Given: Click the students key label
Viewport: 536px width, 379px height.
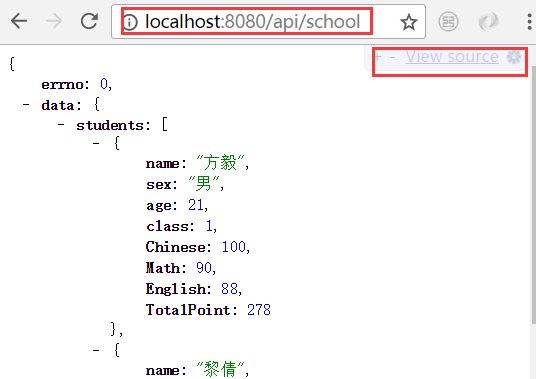Looking at the screenshot, I should [109, 125].
